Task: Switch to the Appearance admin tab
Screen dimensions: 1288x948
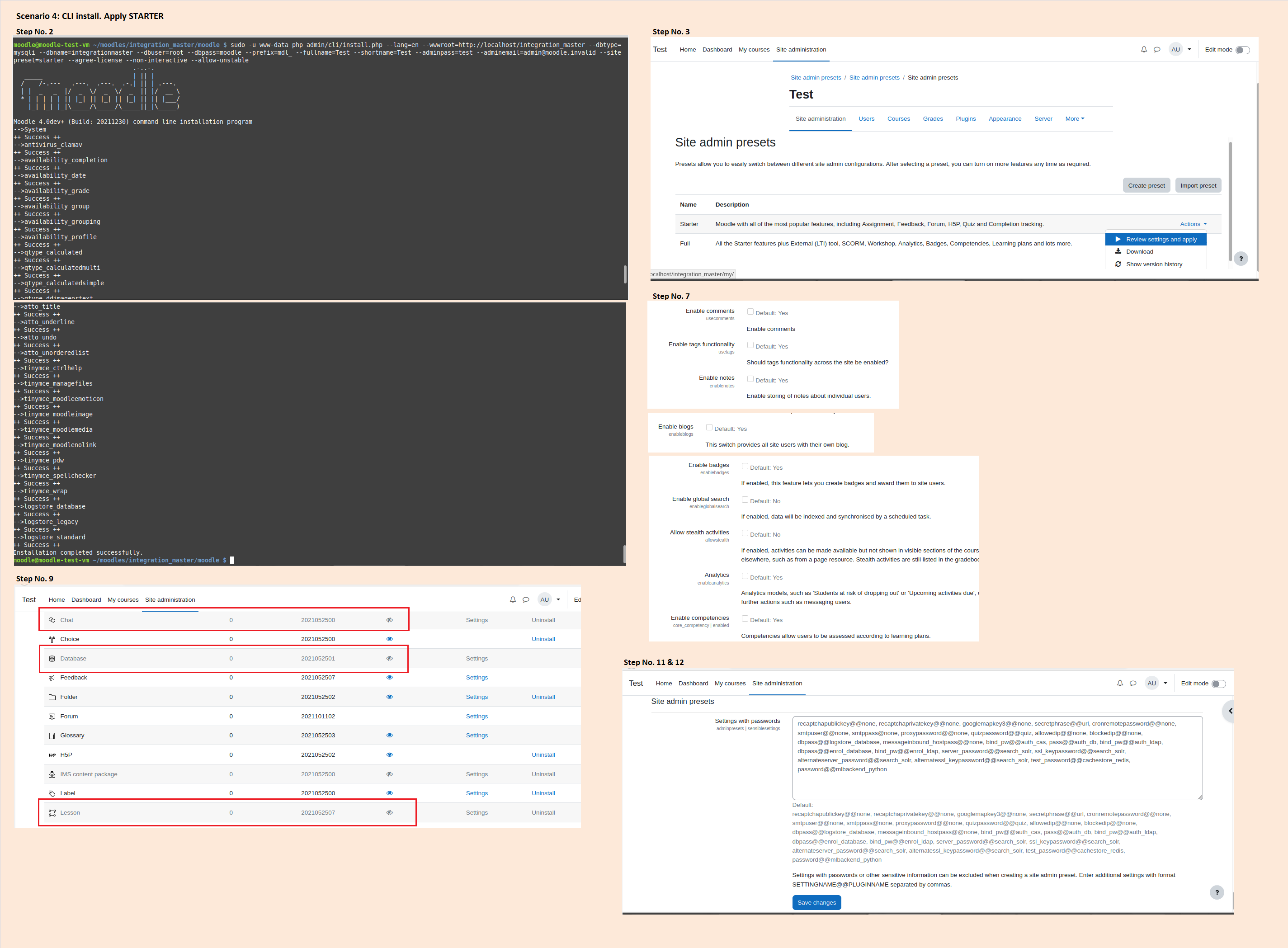Action: tap(1005, 119)
